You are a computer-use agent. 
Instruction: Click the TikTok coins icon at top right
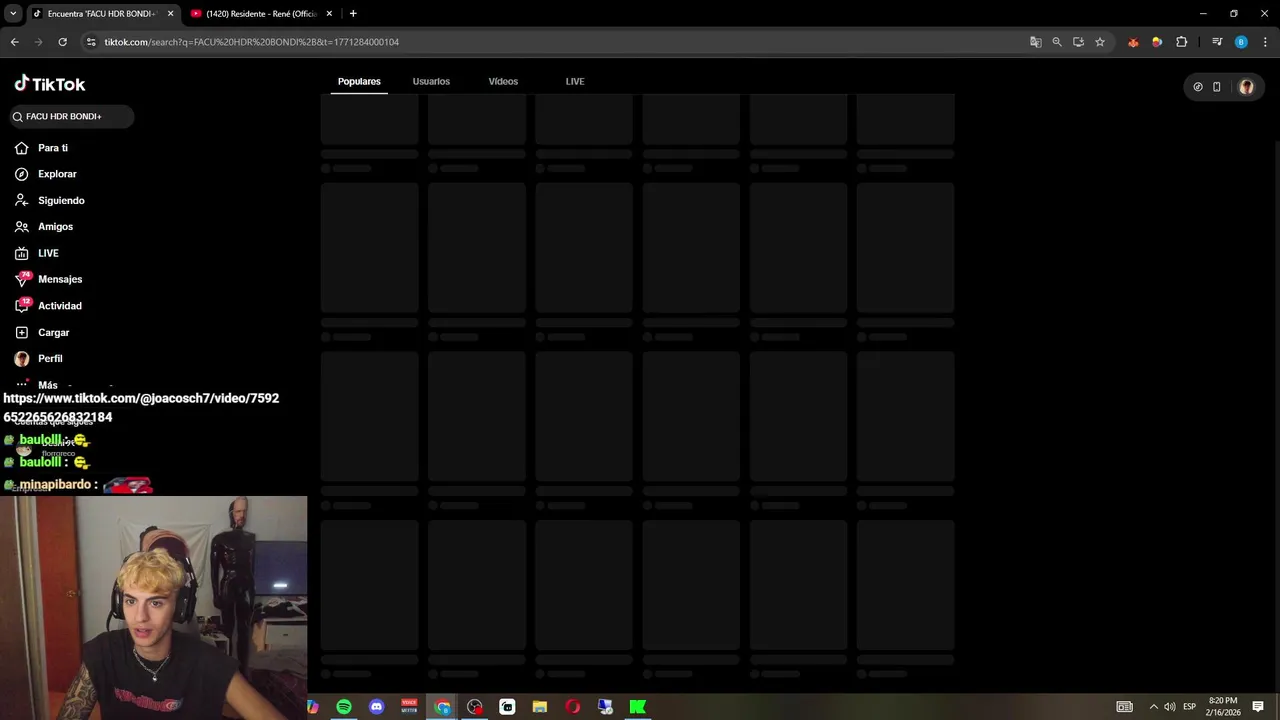point(1198,87)
